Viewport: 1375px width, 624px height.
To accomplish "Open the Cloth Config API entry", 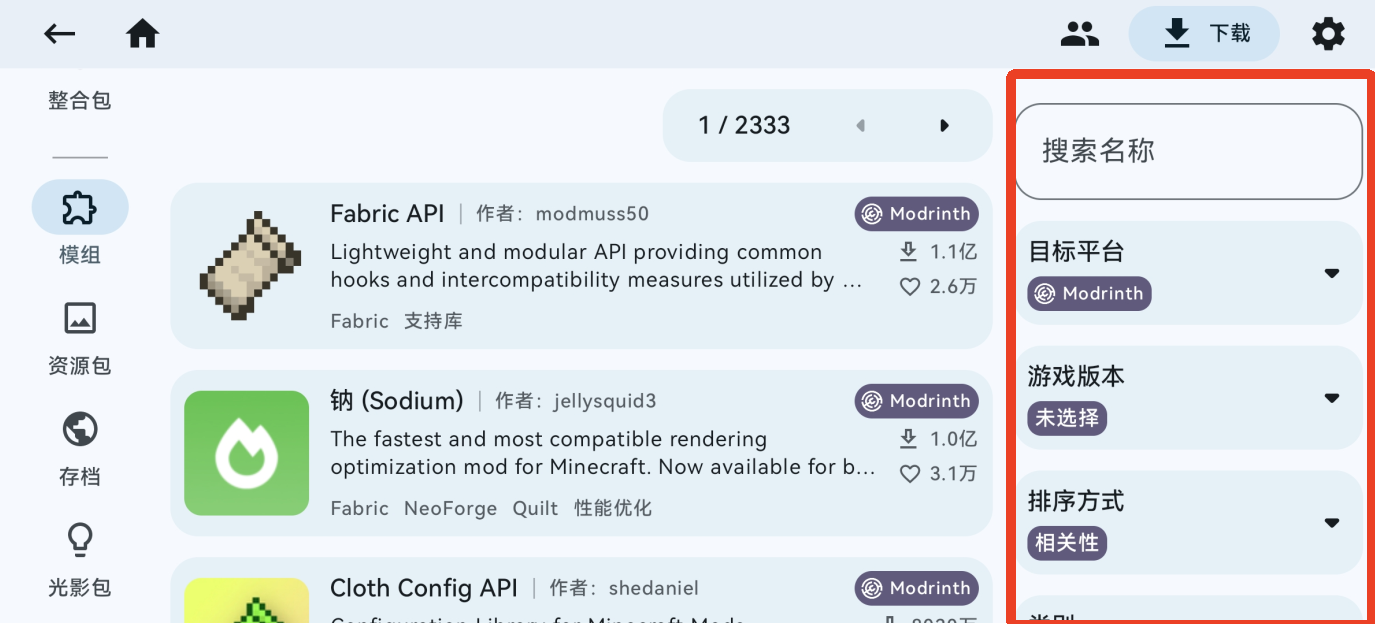I will pos(581,590).
